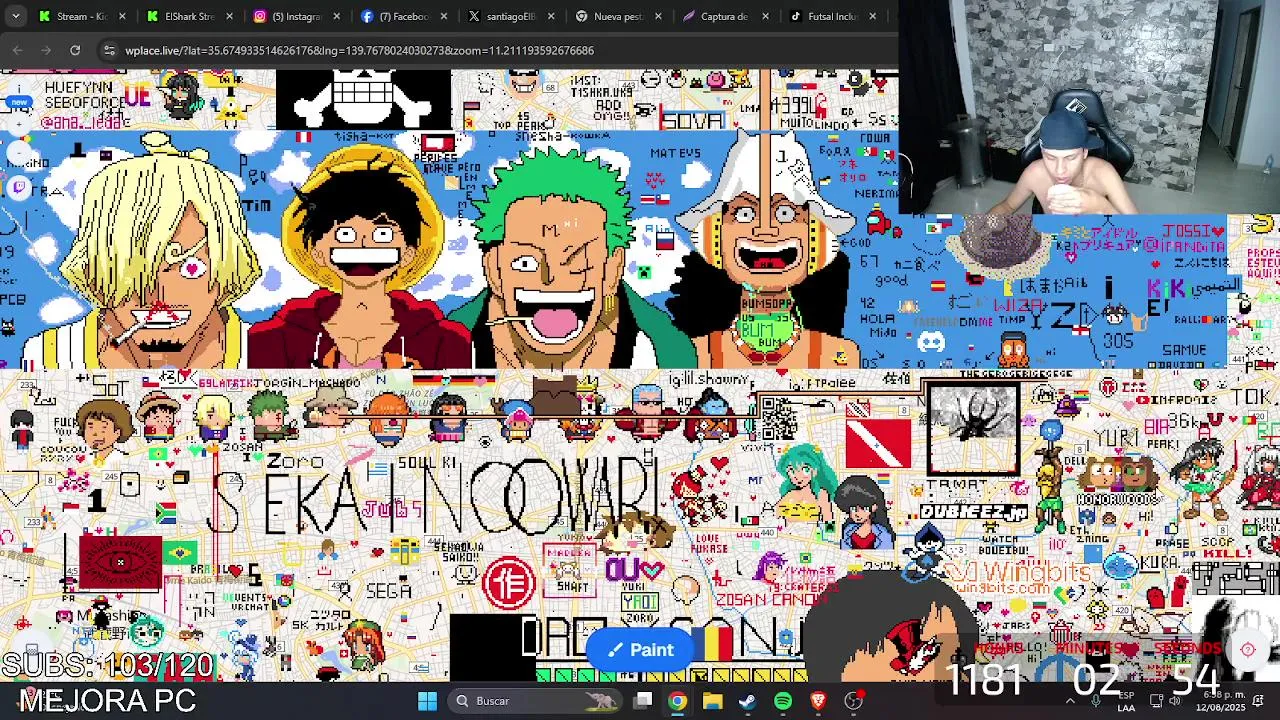Click the microphone icon in the system tray
The width and height of the screenshot is (1280, 720).
pyautogui.click(x=1096, y=700)
